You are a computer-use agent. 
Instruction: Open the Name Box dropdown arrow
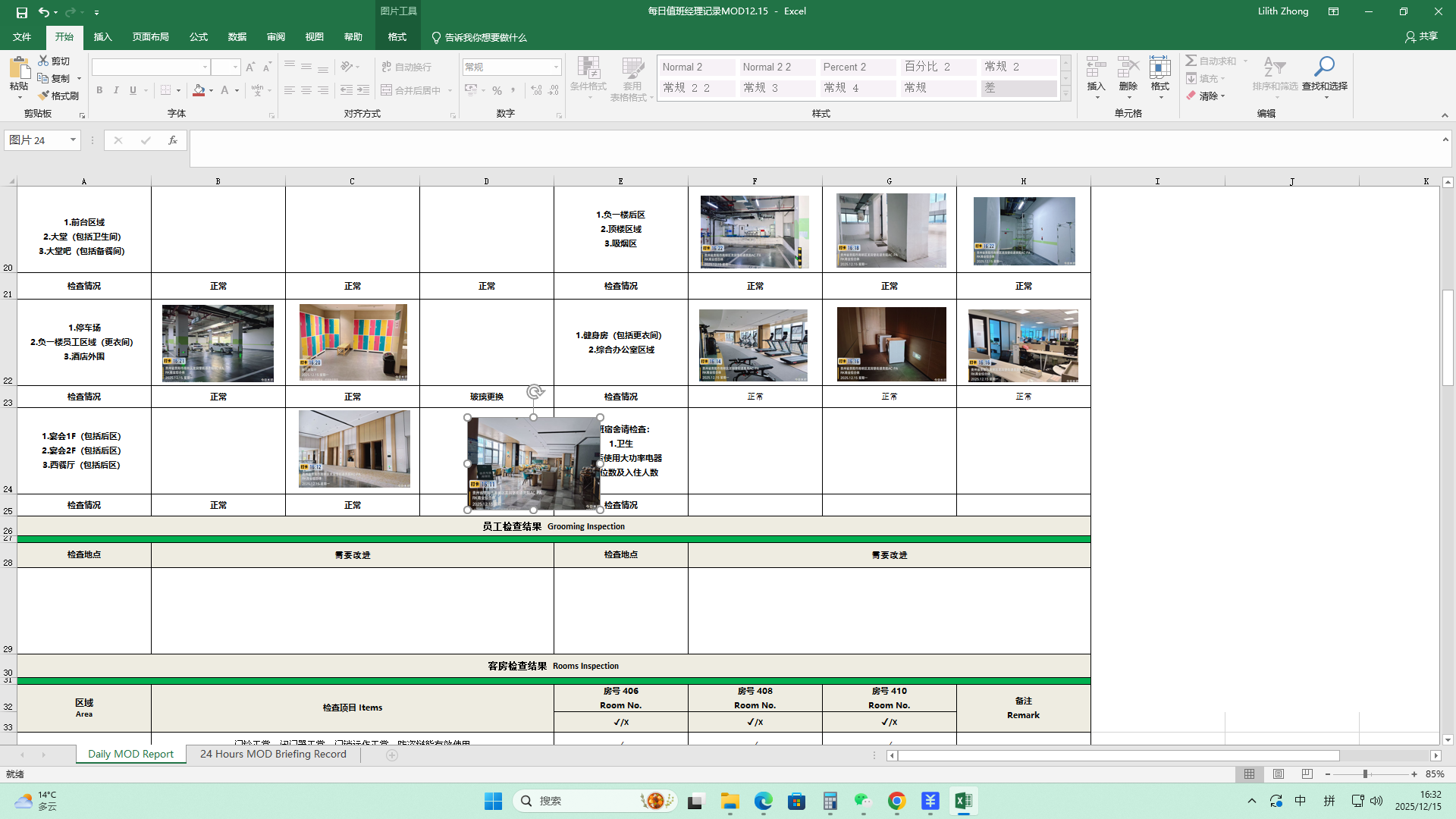pos(73,140)
